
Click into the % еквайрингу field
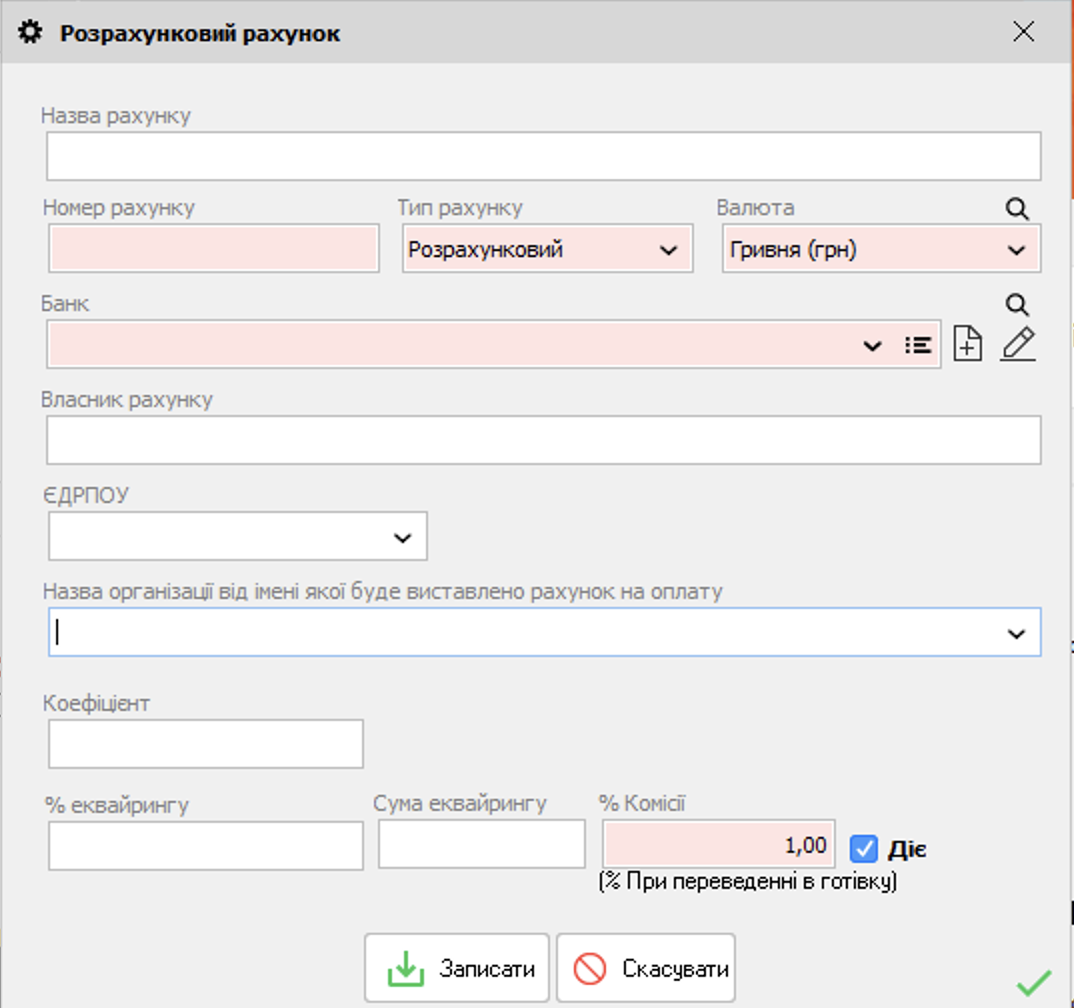(205, 846)
